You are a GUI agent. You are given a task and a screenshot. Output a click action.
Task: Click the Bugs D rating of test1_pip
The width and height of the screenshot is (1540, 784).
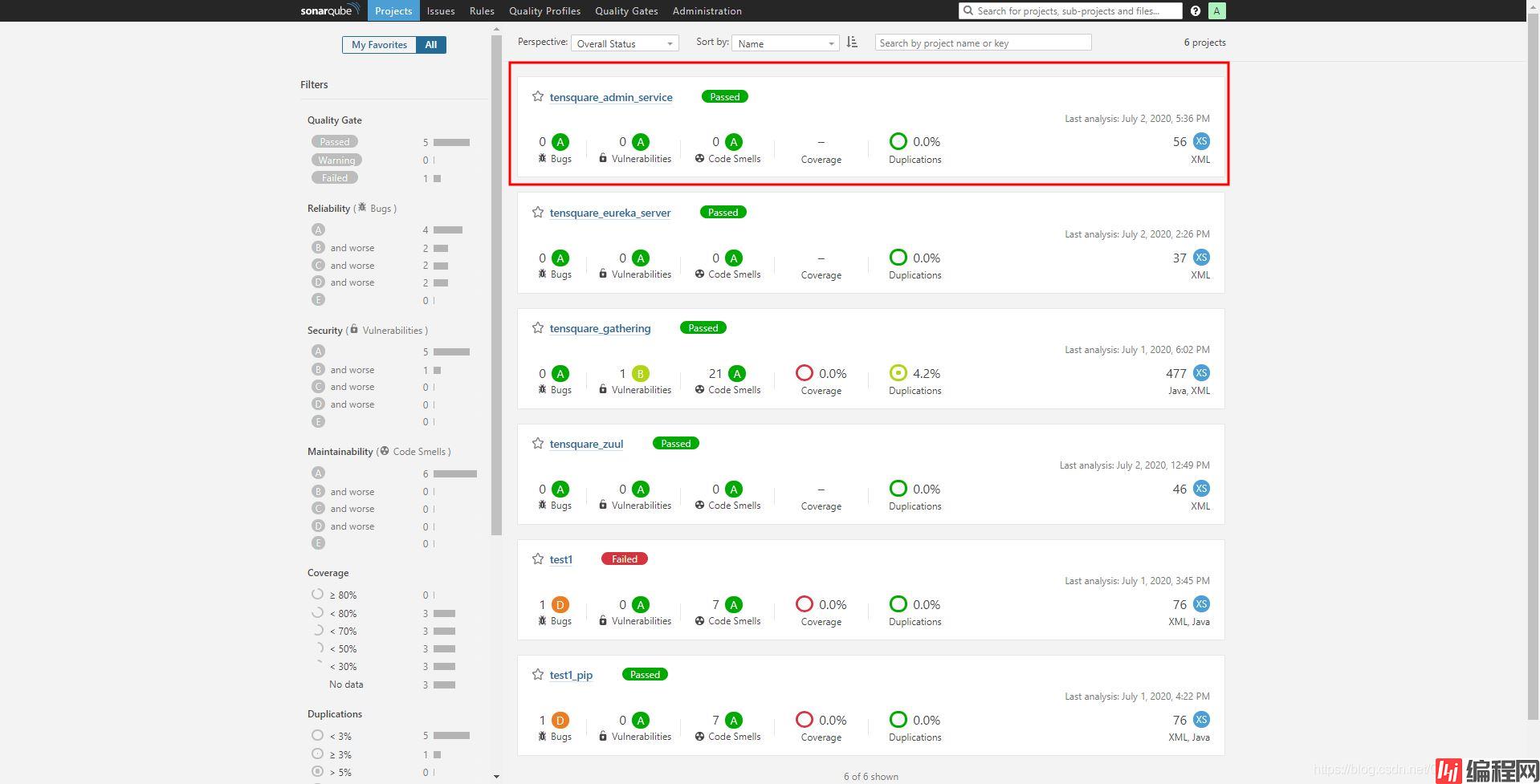click(560, 720)
